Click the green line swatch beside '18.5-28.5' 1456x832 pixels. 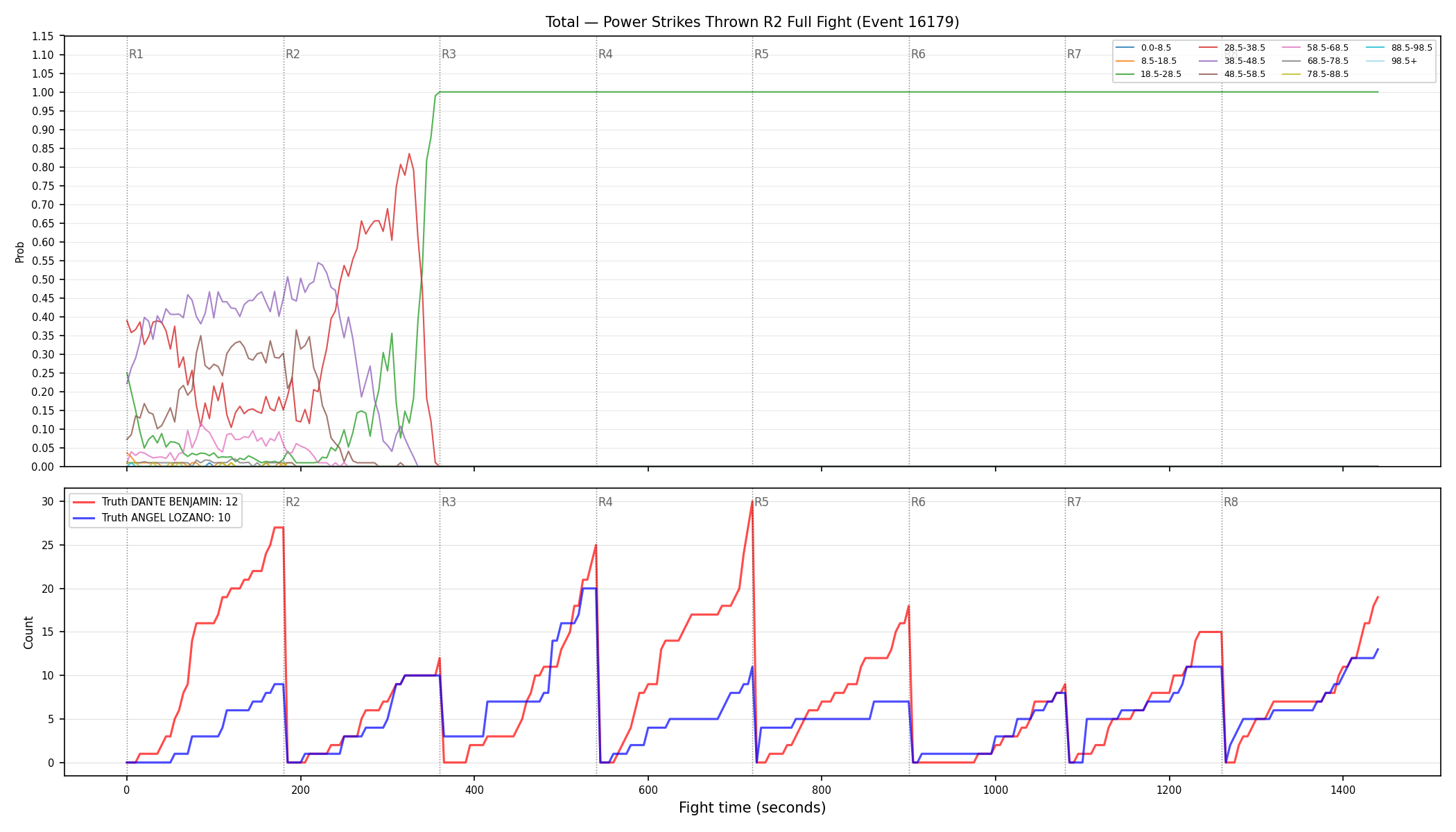[x=1125, y=74]
